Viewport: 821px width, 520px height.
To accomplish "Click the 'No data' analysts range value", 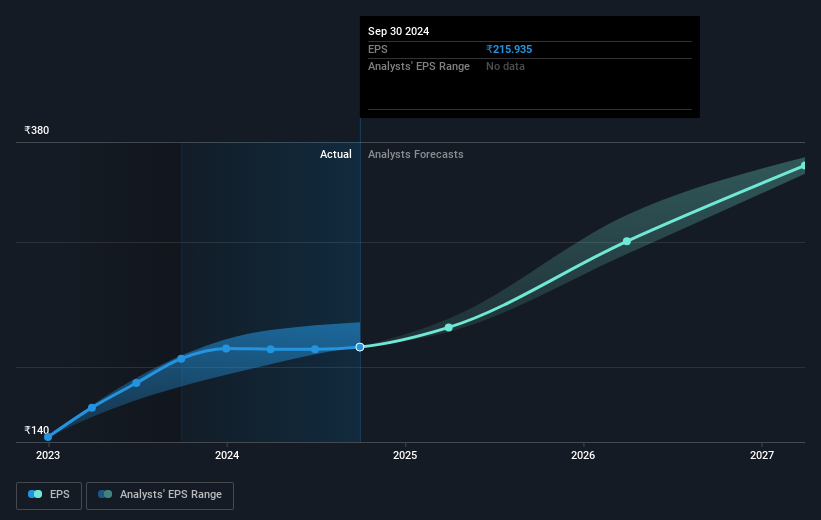I will pyautogui.click(x=505, y=67).
